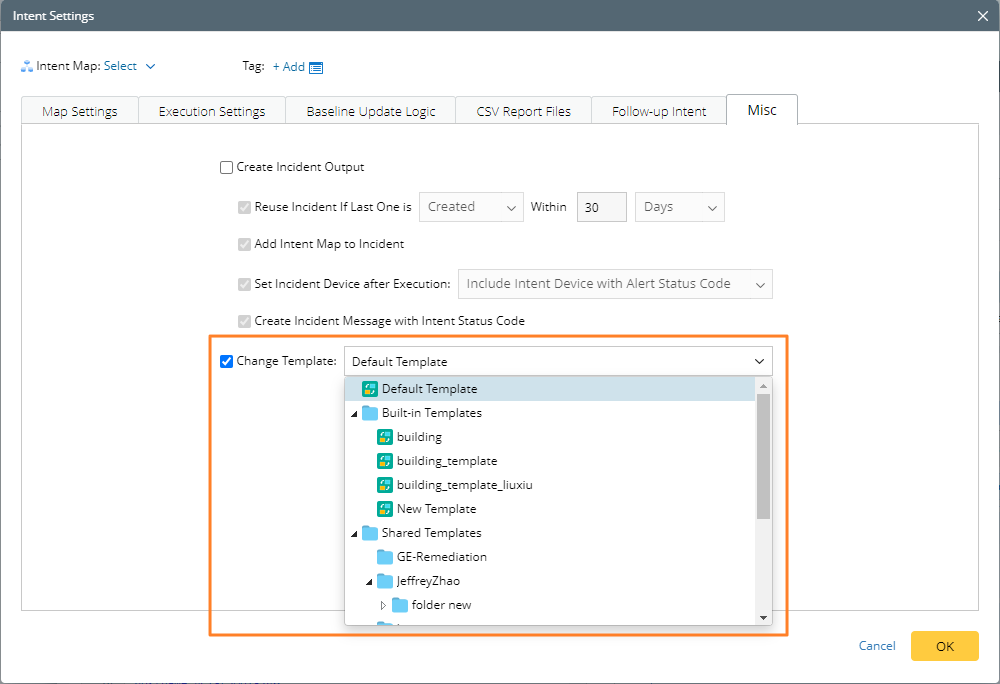Click the tag list icon beside Add
This screenshot has height=684, width=1000.
point(316,67)
